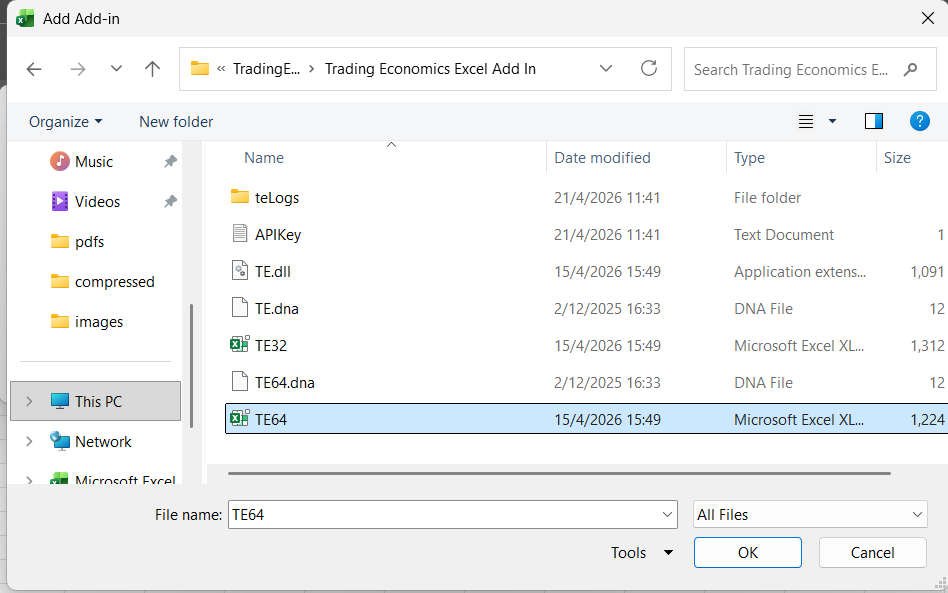
Task: Select the TE.dll file
Action: point(273,272)
